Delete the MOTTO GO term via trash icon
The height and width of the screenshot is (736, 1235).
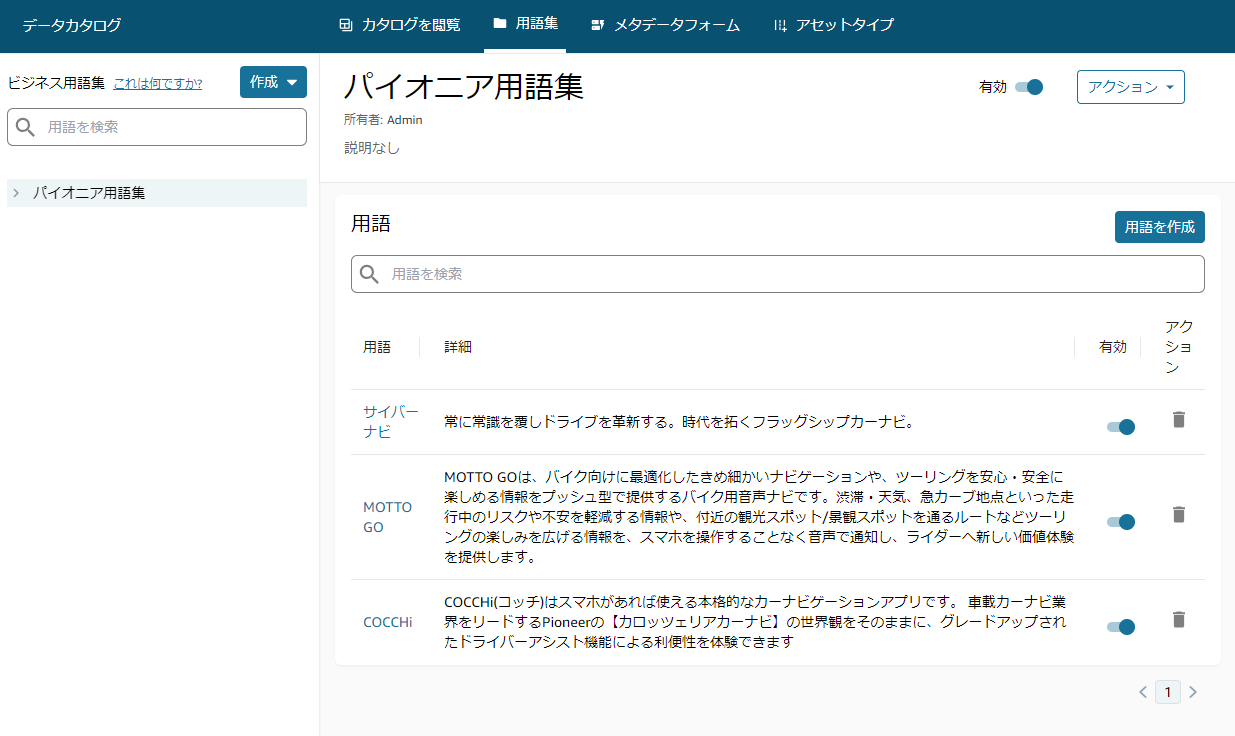click(1178, 515)
